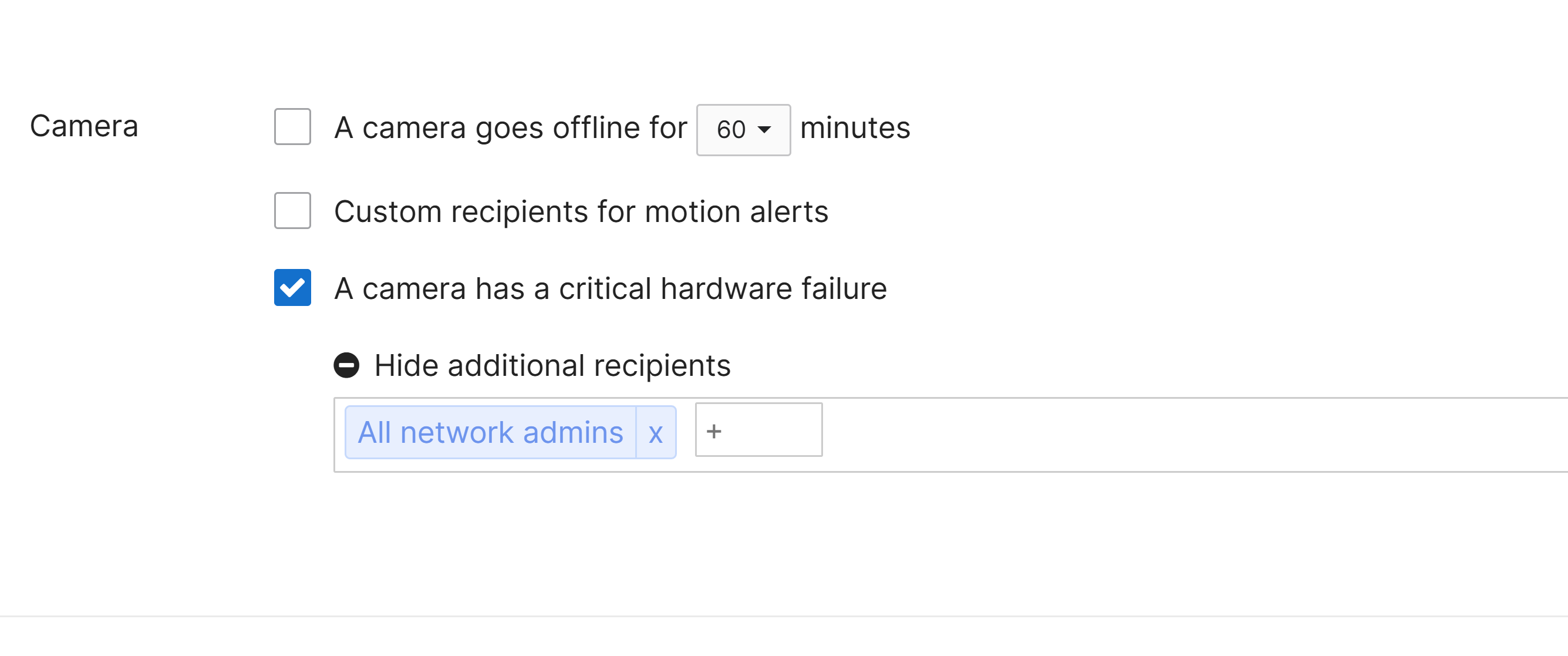Select the All network admins tag
This screenshot has width=1568, height=656.
pyautogui.click(x=490, y=432)
